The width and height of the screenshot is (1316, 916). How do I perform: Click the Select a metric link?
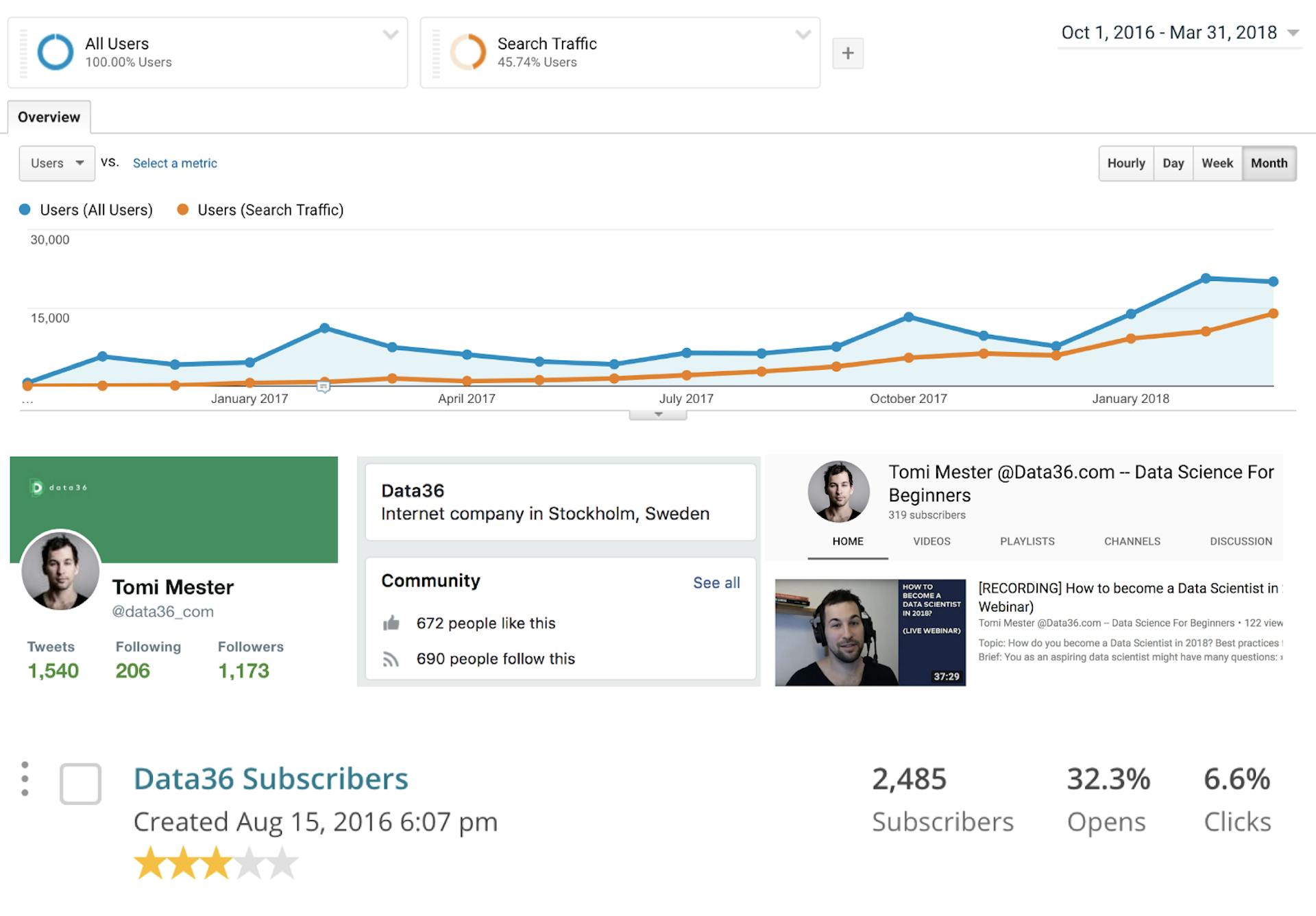175,163
